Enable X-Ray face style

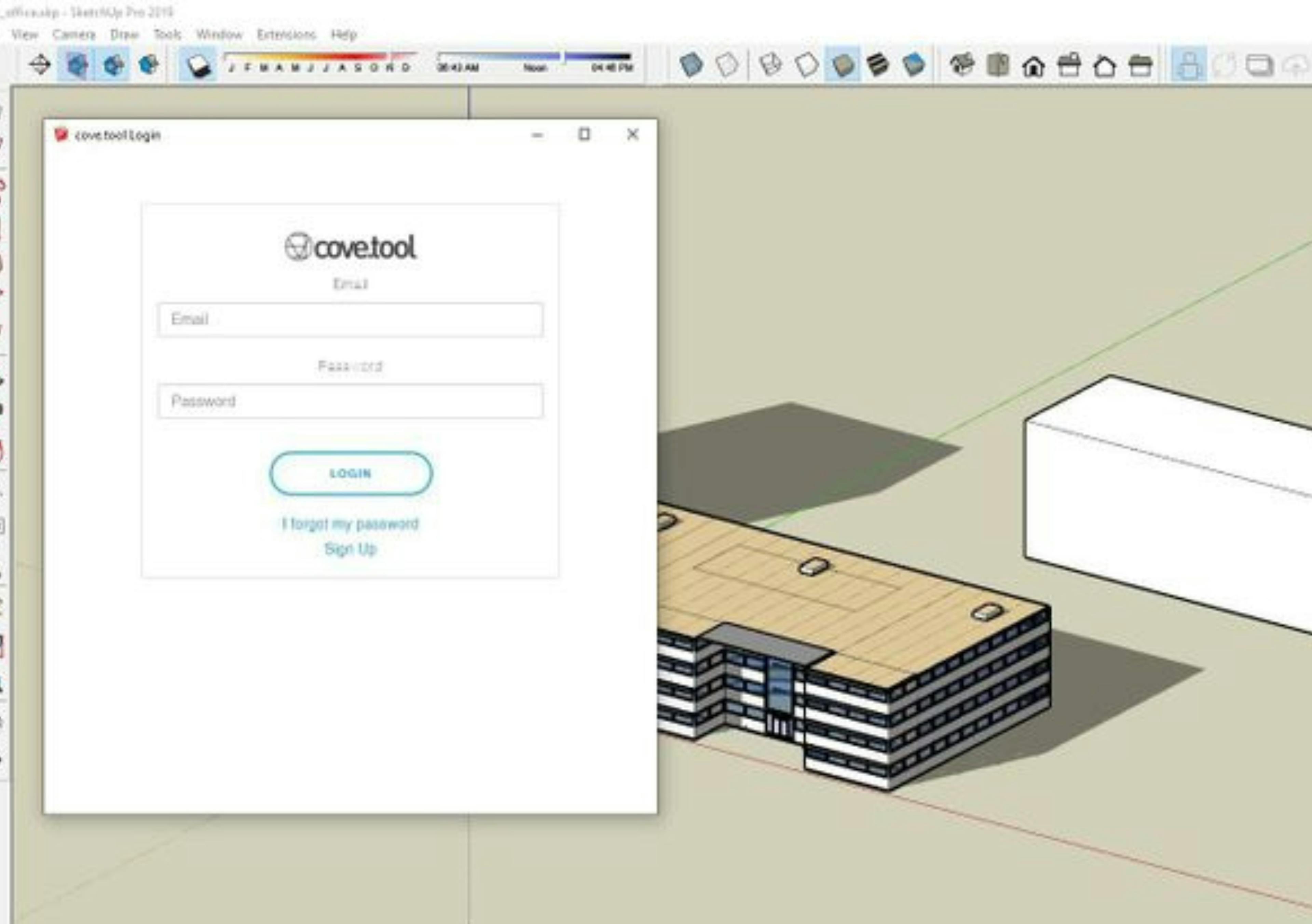pos(691,65)
